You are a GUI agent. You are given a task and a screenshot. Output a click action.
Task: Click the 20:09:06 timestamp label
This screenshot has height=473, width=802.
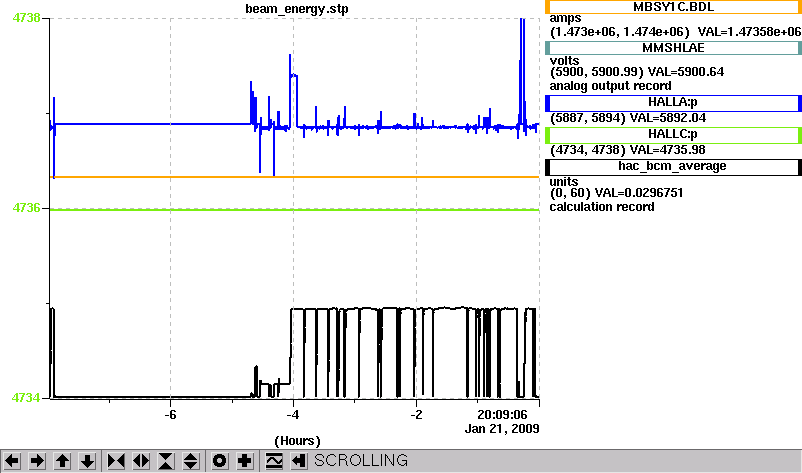click(x=502, y=415)
